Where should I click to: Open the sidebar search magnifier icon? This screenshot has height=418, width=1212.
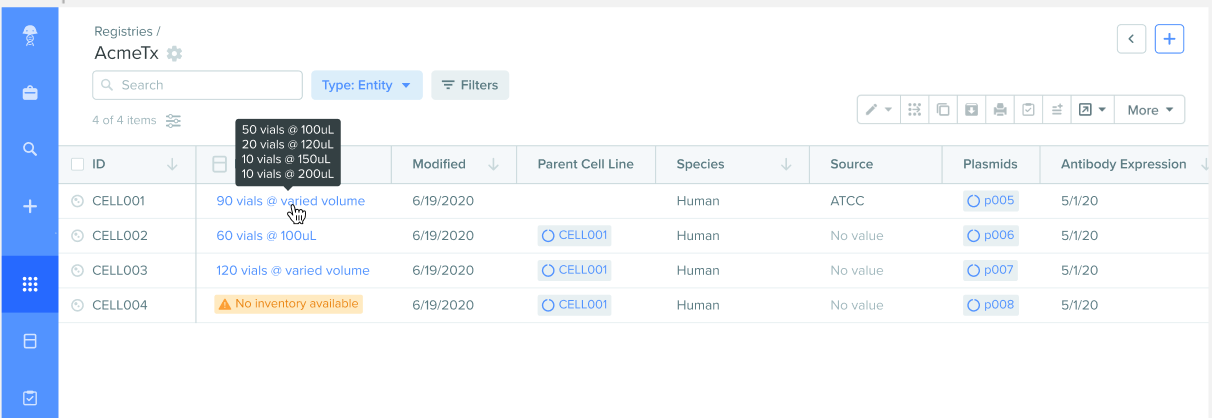[x=30, y=149]
